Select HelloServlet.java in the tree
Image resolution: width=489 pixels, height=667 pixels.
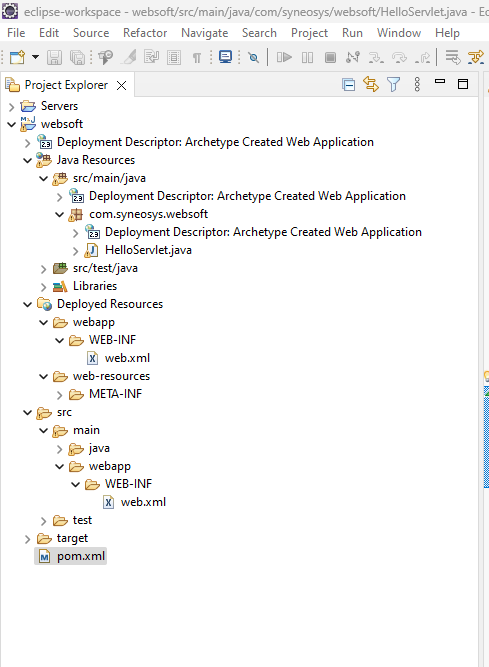point(148,250)
